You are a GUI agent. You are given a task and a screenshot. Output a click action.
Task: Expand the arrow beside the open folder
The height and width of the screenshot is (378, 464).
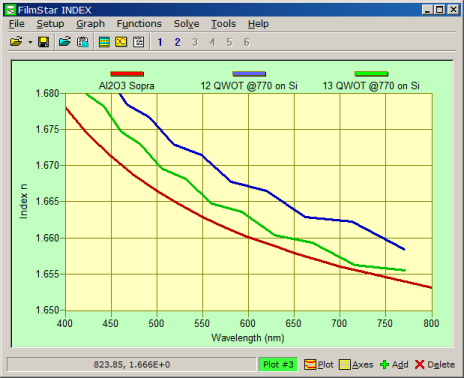tap(30, 42)
